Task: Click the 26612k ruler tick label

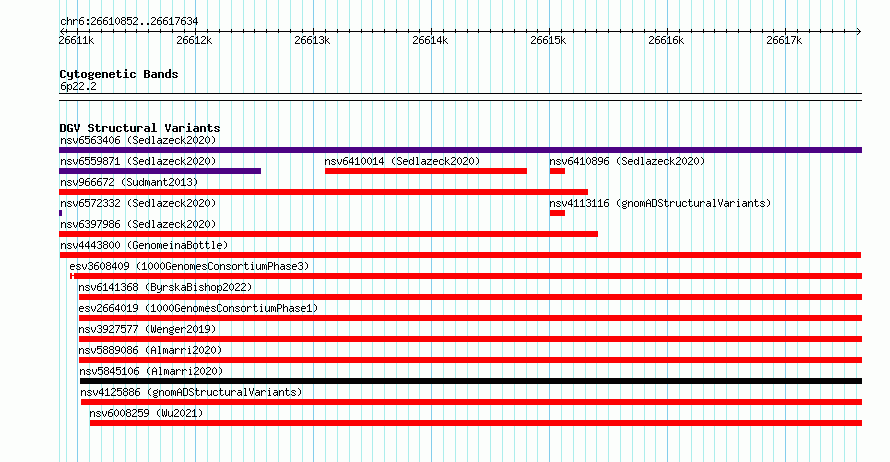Action: 194,40
